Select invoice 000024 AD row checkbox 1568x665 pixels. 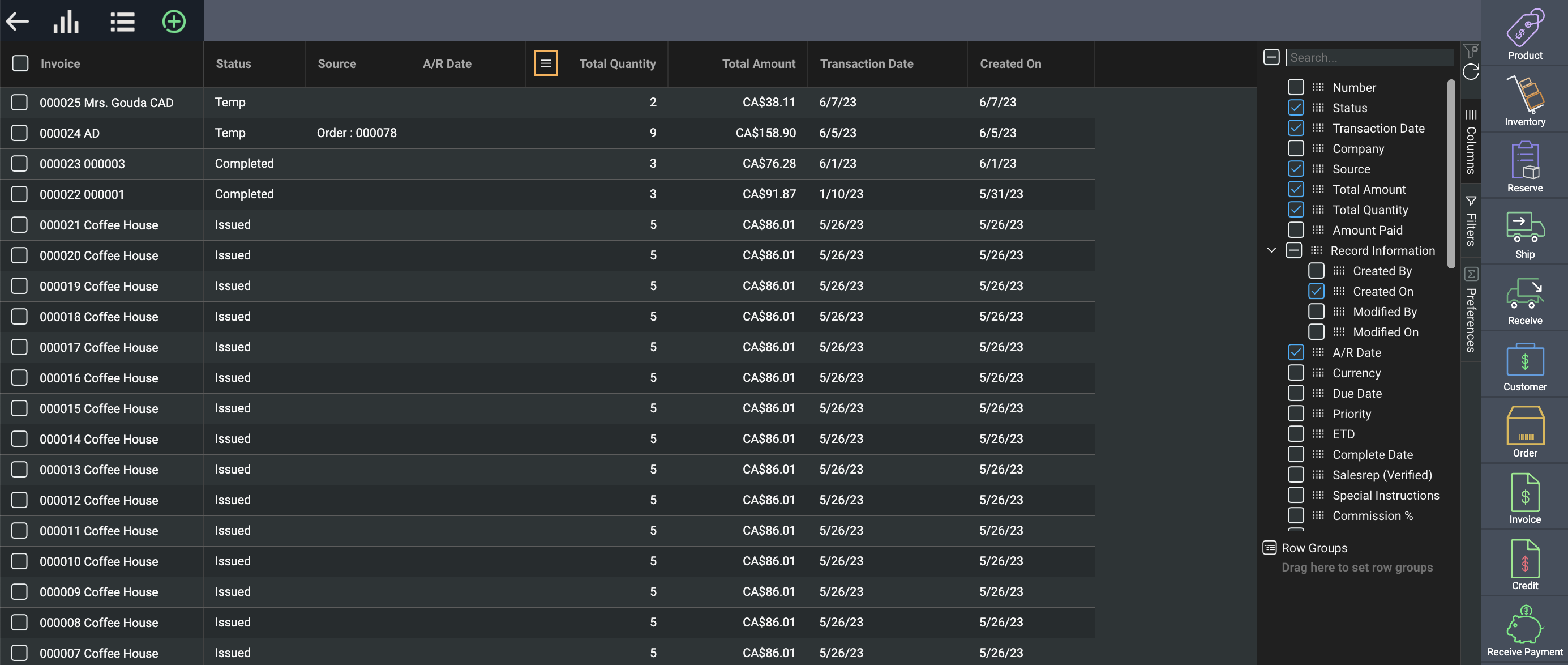coord(19,133)
